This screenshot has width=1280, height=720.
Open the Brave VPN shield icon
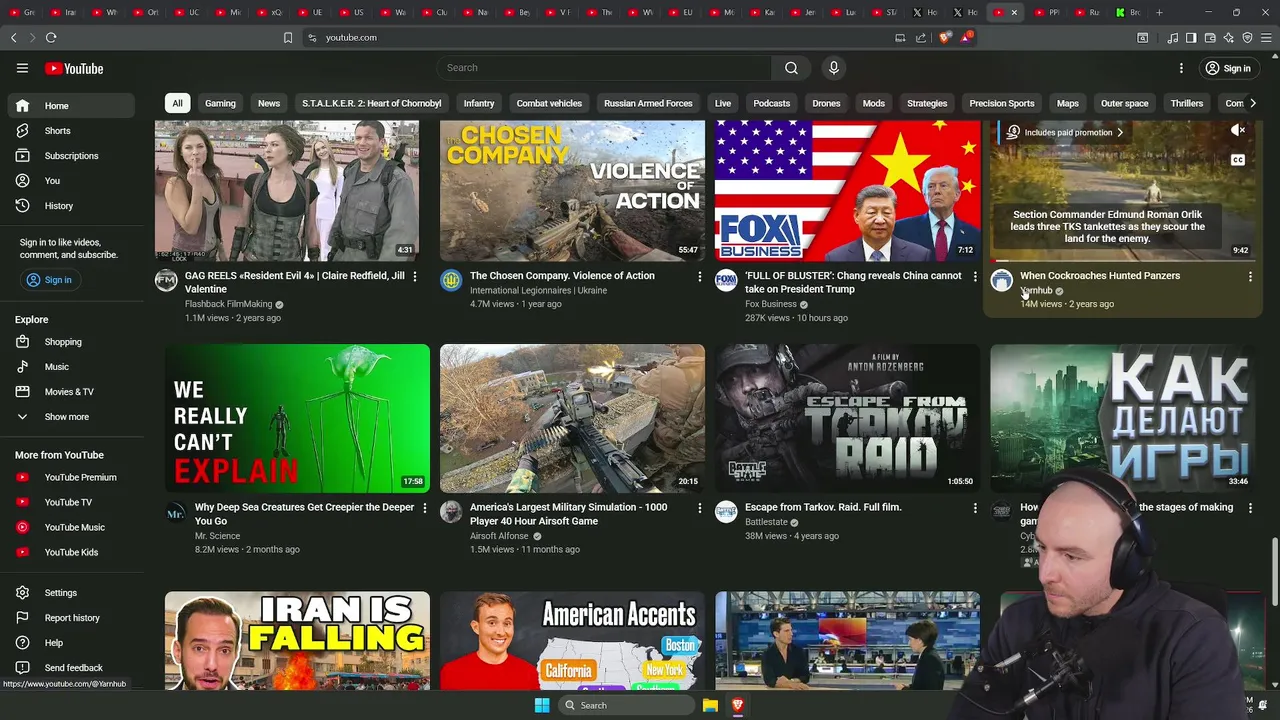tap(1247, 37)
